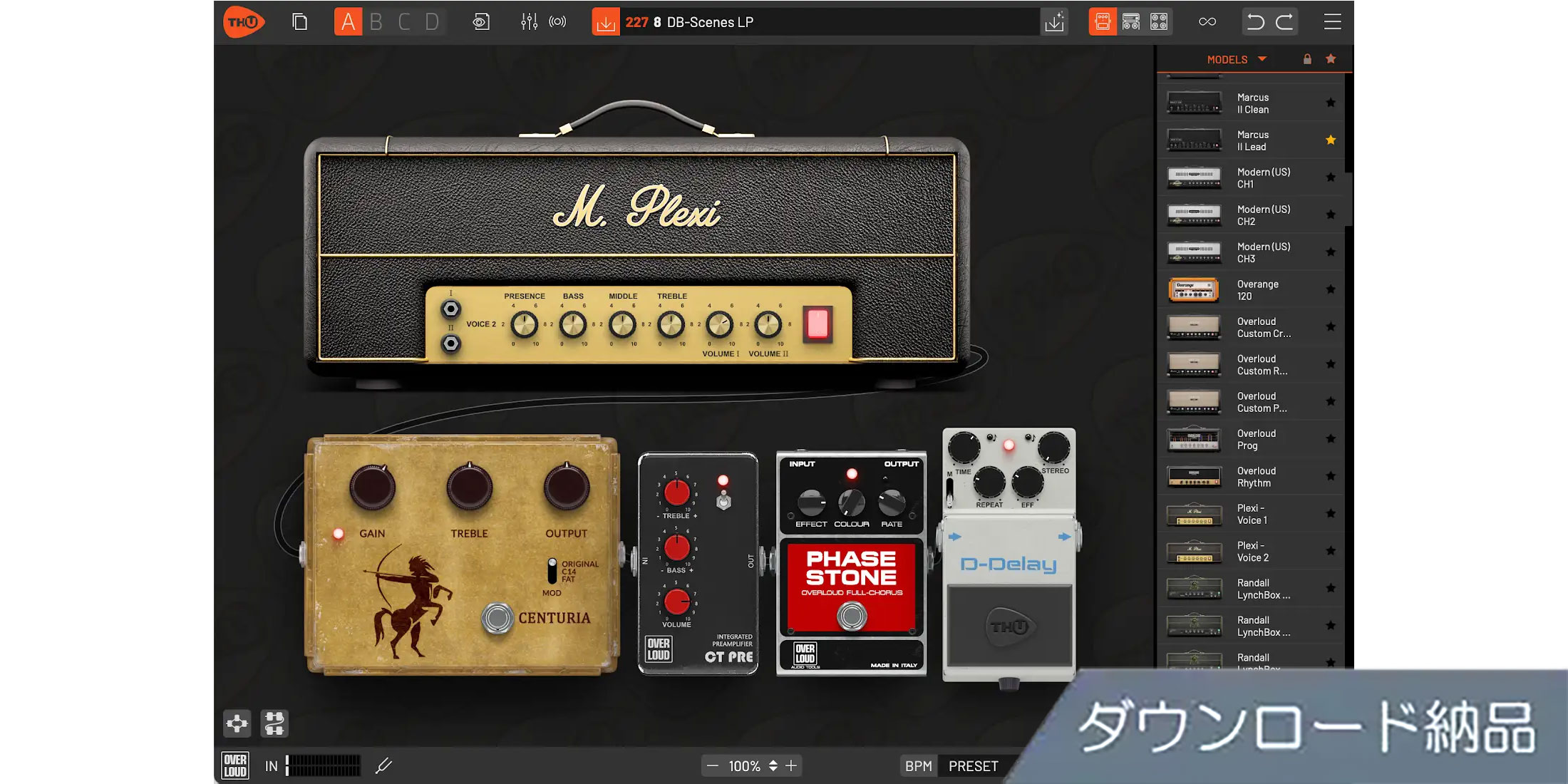Toggle the Phase Stone pedal footswitch
Screen dimensions: 1568x784
pyautogui.click(x=851, y=616)
